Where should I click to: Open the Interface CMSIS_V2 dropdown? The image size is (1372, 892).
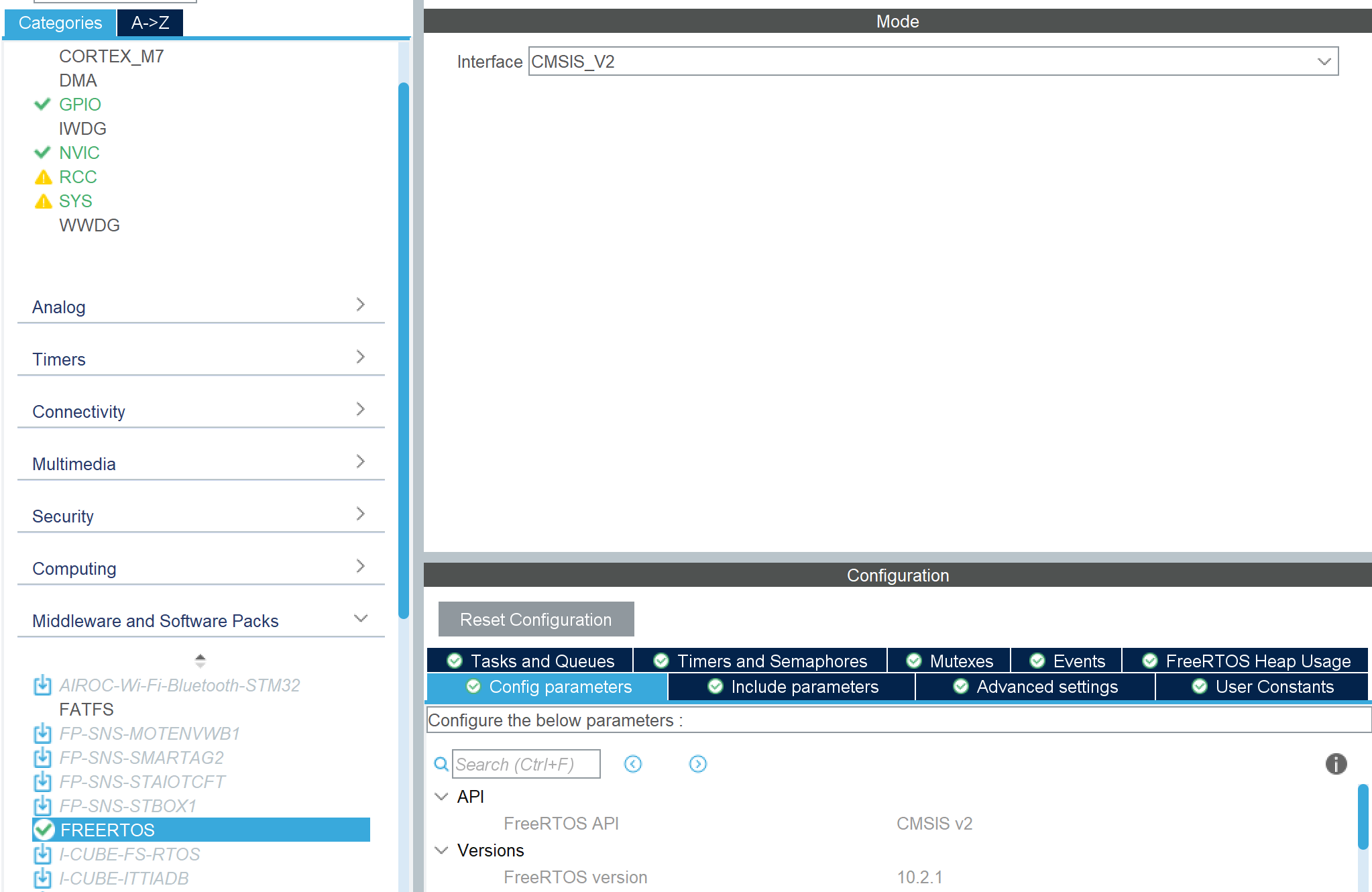point(1323,62)
